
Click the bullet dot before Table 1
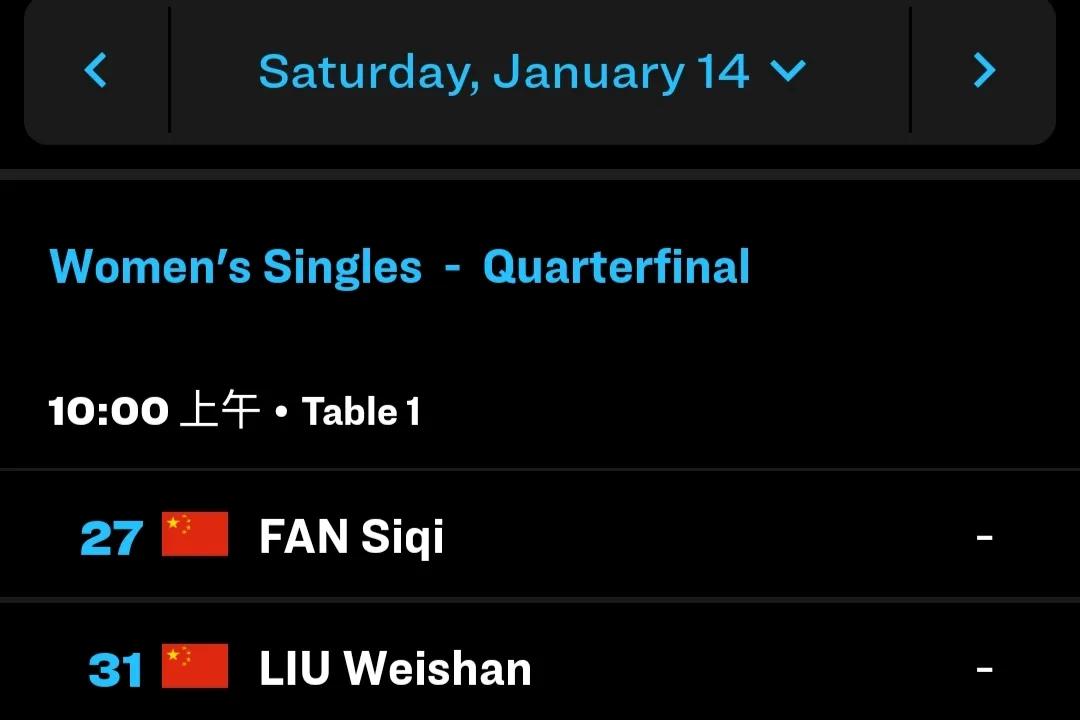282,412
